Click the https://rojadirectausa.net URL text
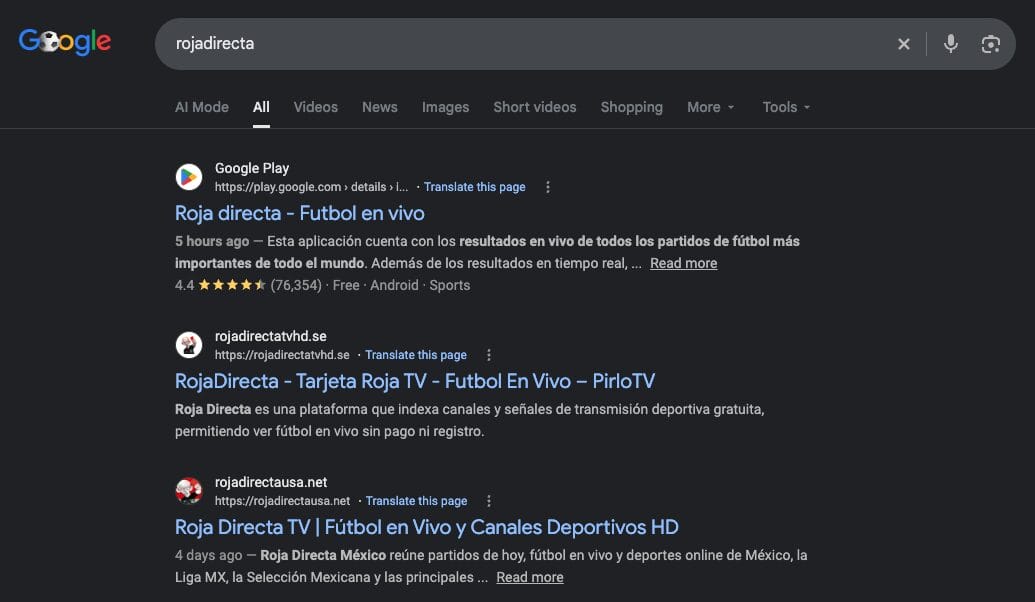This screenshot has width=1035, height=602. click(283, 501)
